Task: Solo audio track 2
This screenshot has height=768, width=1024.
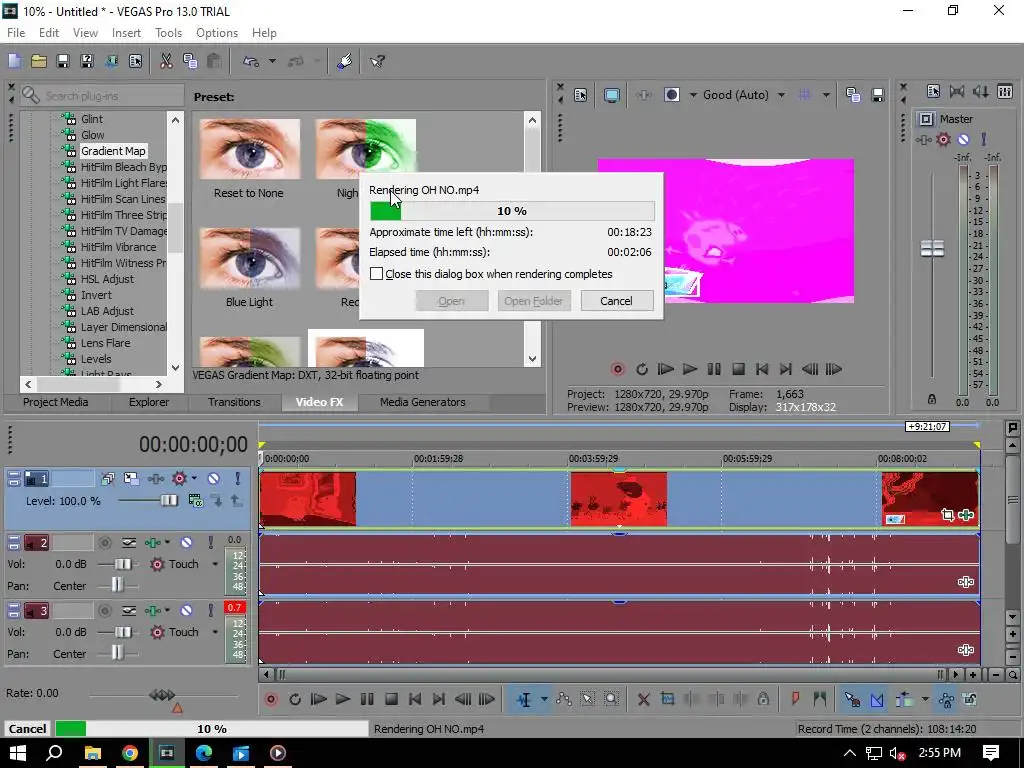Action: coord(210,542)
